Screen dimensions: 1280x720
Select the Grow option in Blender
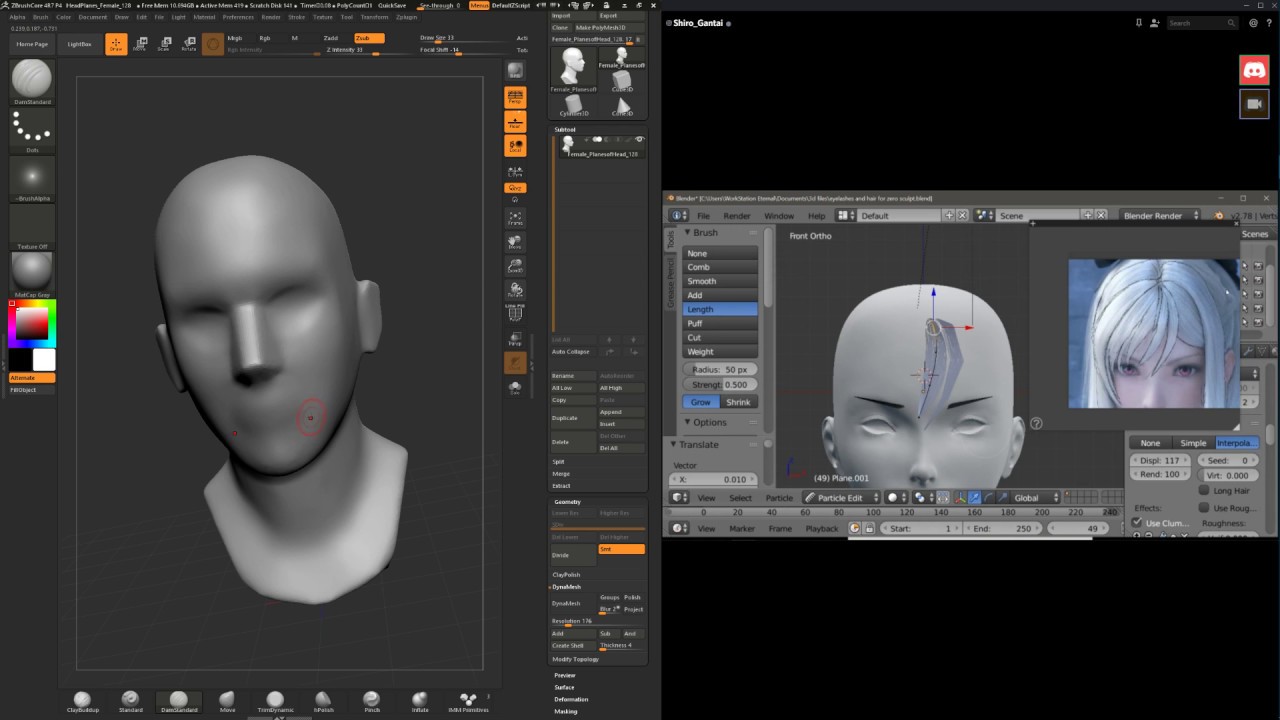pos(701,402)
